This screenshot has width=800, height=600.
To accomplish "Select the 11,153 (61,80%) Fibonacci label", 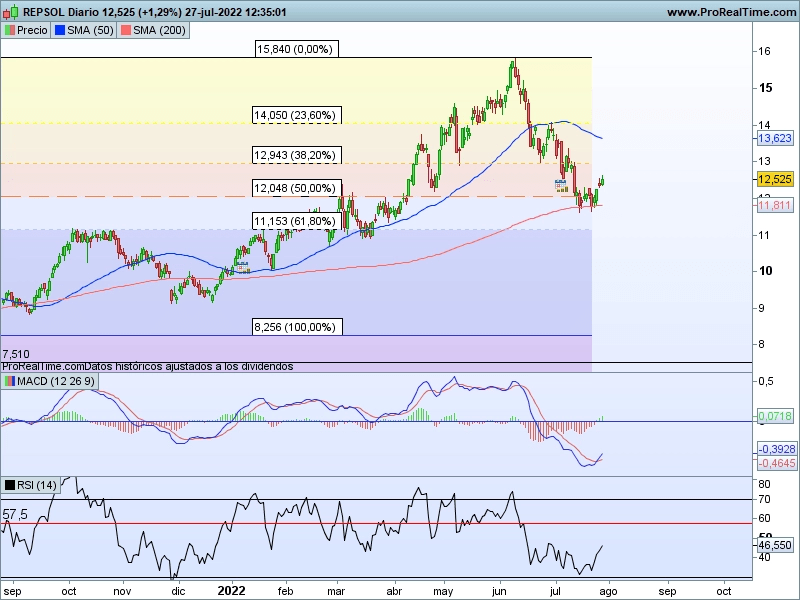I will [295, 221].
